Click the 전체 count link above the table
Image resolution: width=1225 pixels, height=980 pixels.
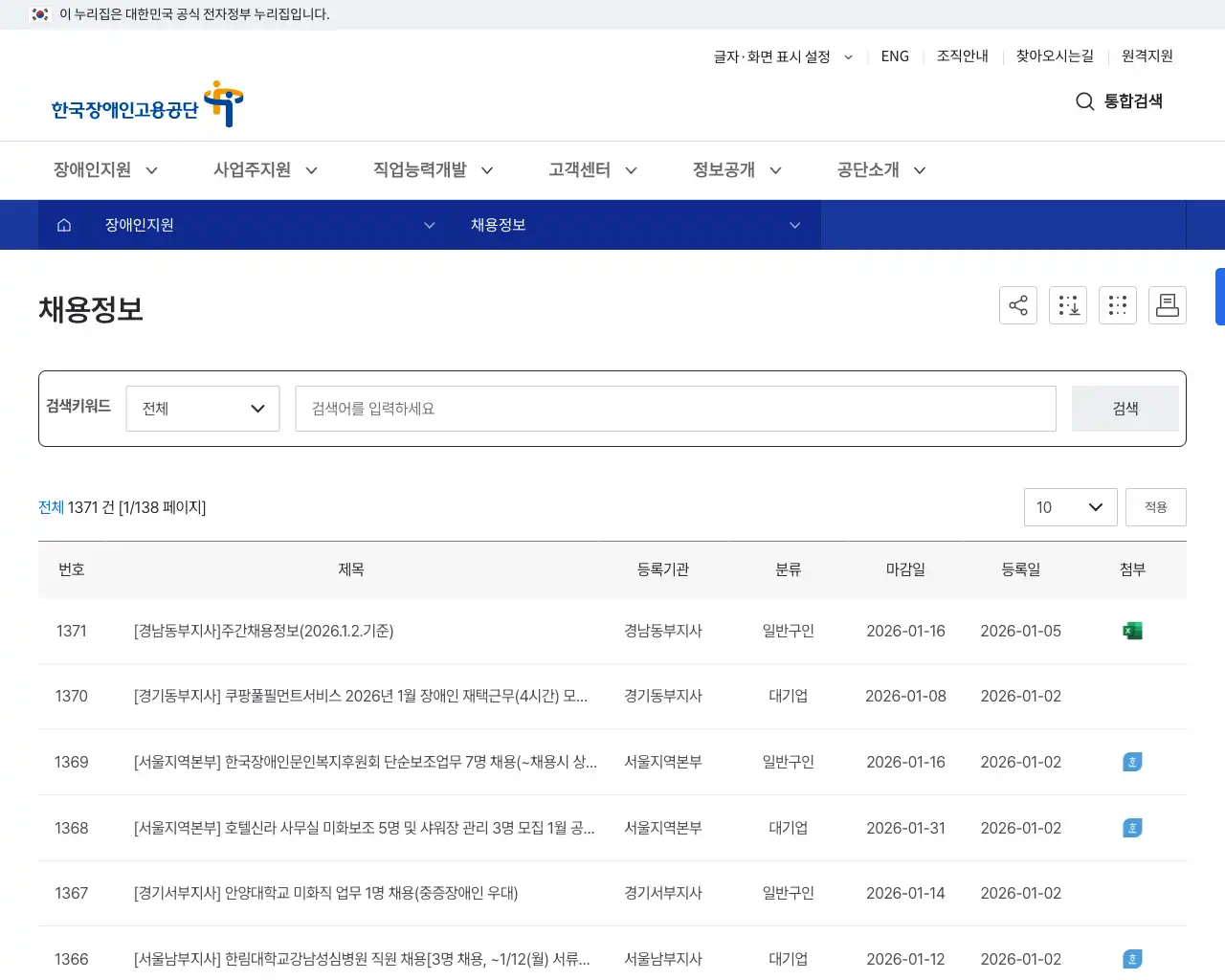tap(50, 507)
